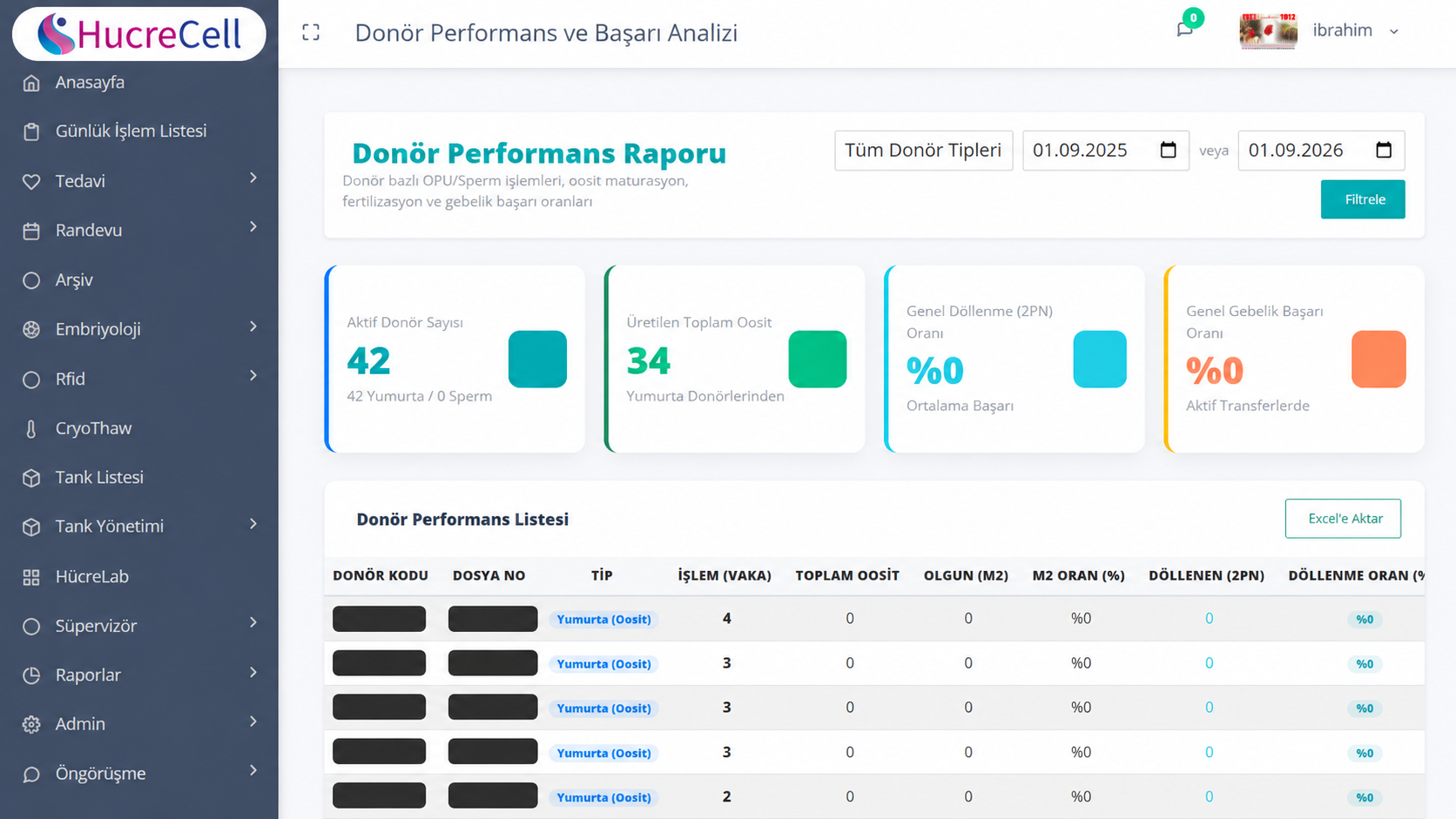The width and height of the screenshot is (1456, 819).
Task: Click the DONÖR KODU column header
Action: pos(381,575)
